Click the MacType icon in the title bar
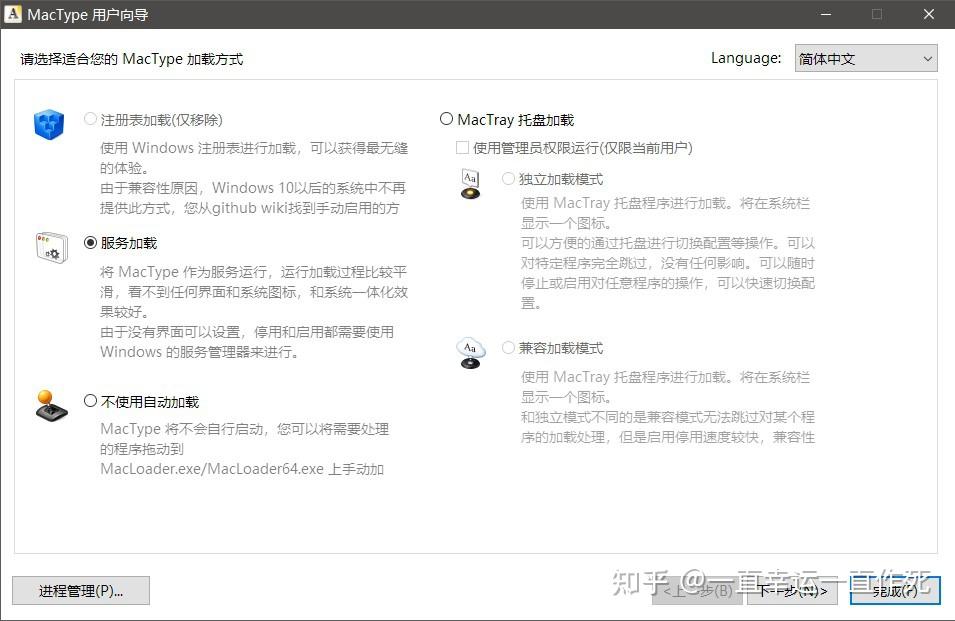 pyautogui.click(x=13, y=14)
